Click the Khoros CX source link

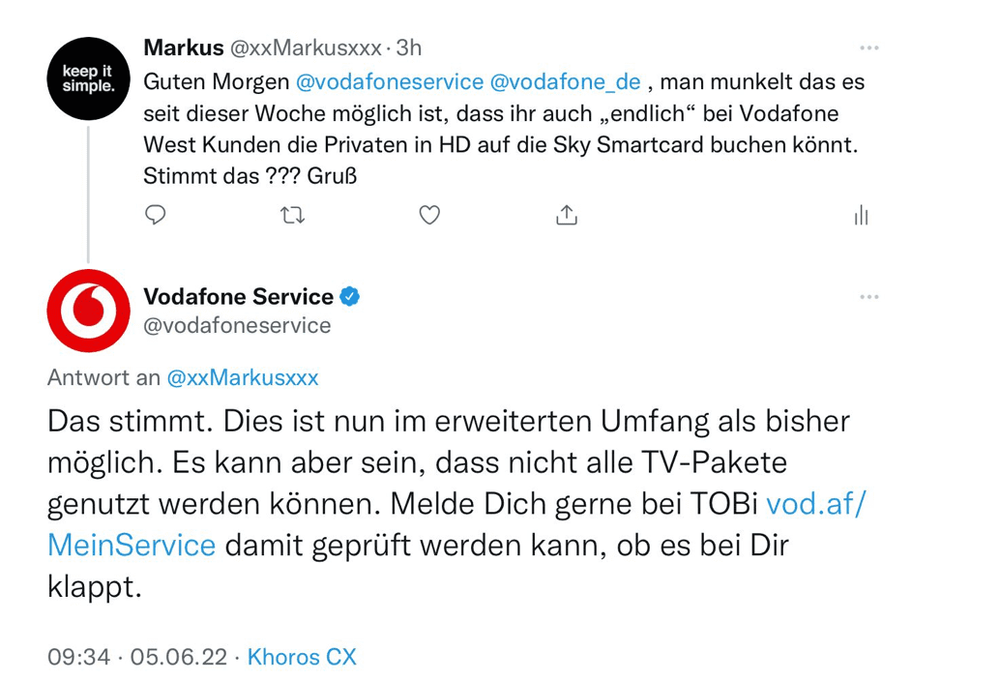302,657
